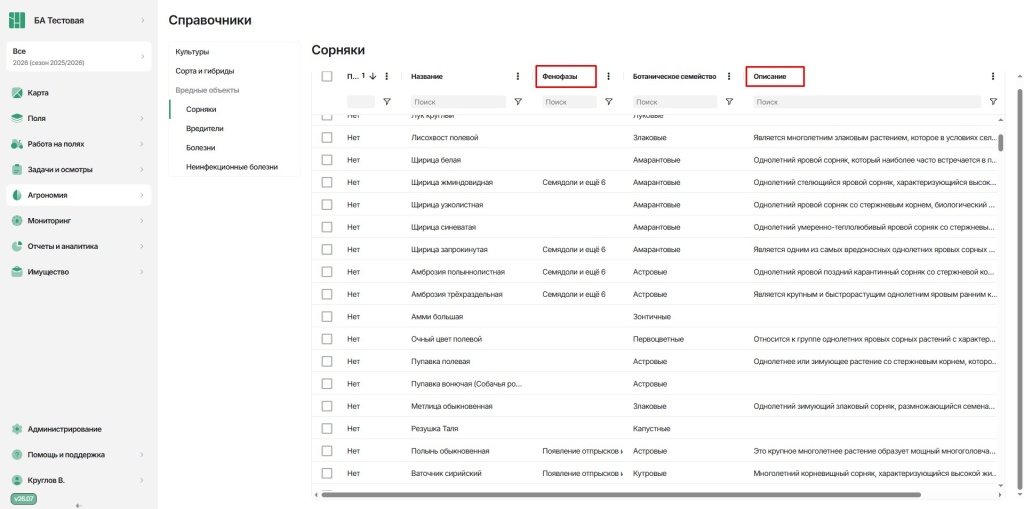
Task: Expand the Отчеты и аналитика chevron
Action: tap(142, 246)
